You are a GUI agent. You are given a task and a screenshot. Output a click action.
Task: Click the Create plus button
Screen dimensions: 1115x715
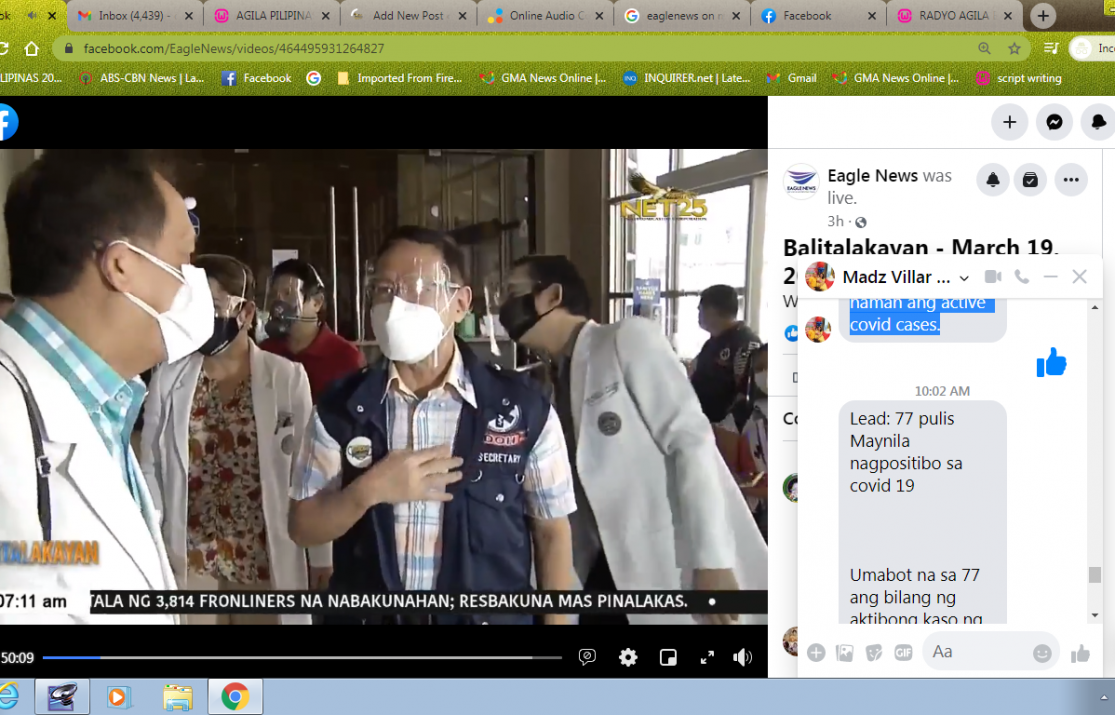(x=1010, y=122)
